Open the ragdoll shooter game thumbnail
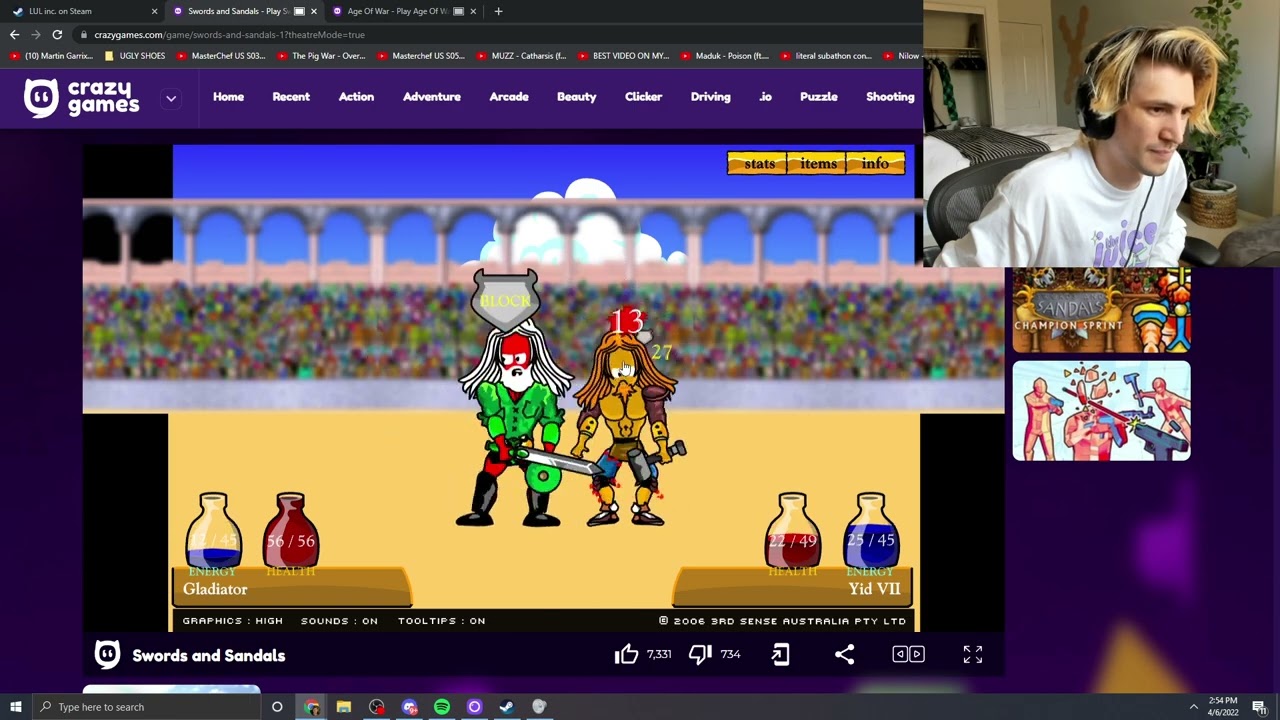Viewport: 1280px width, 720px height. click(x=1101, y=411)
